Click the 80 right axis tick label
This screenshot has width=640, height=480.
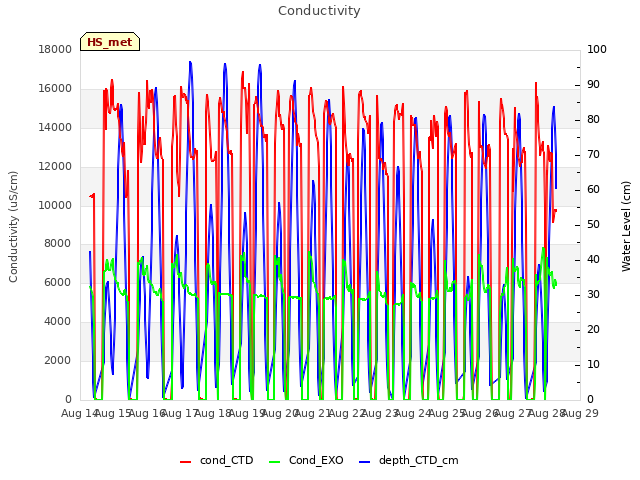593,120
